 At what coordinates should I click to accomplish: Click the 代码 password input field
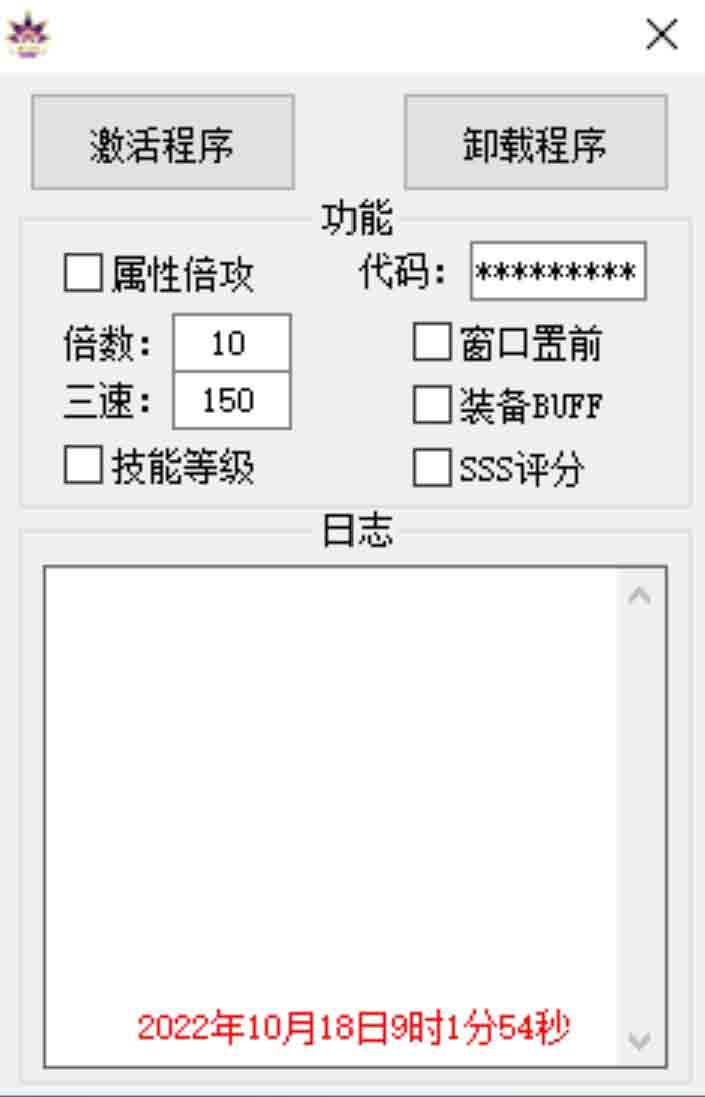point(558,271)
